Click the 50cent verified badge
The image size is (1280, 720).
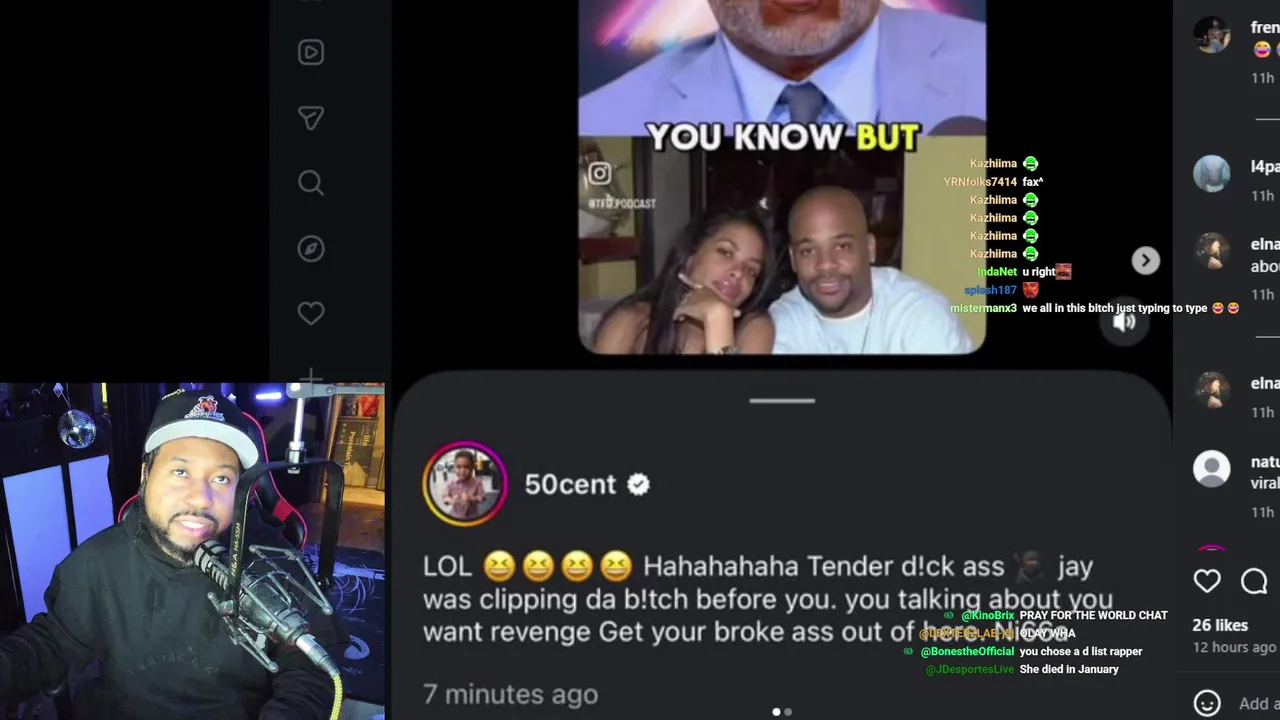[x=638, y=484]
